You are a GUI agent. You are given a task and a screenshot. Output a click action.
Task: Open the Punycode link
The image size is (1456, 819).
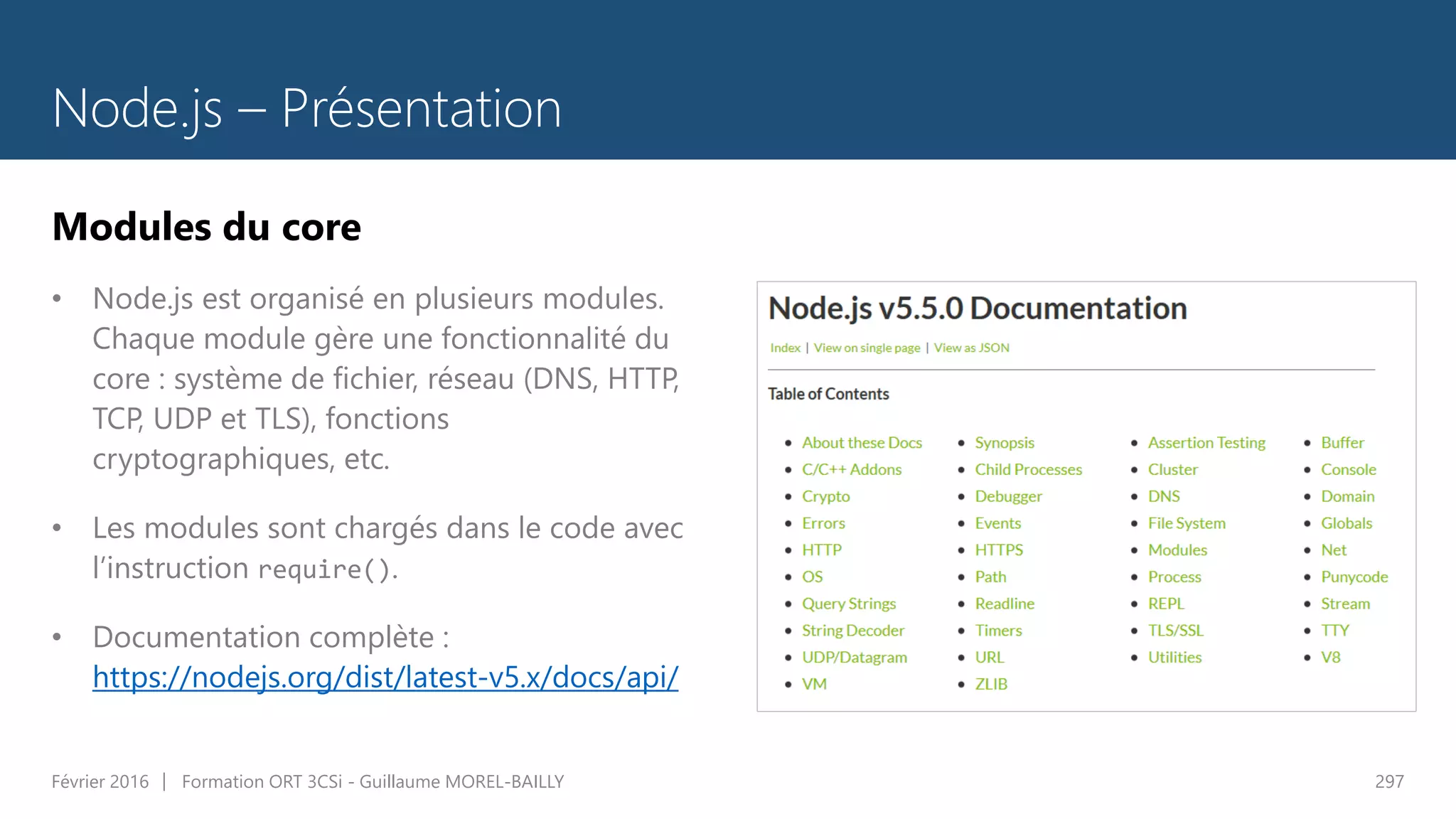point(1354,577)
